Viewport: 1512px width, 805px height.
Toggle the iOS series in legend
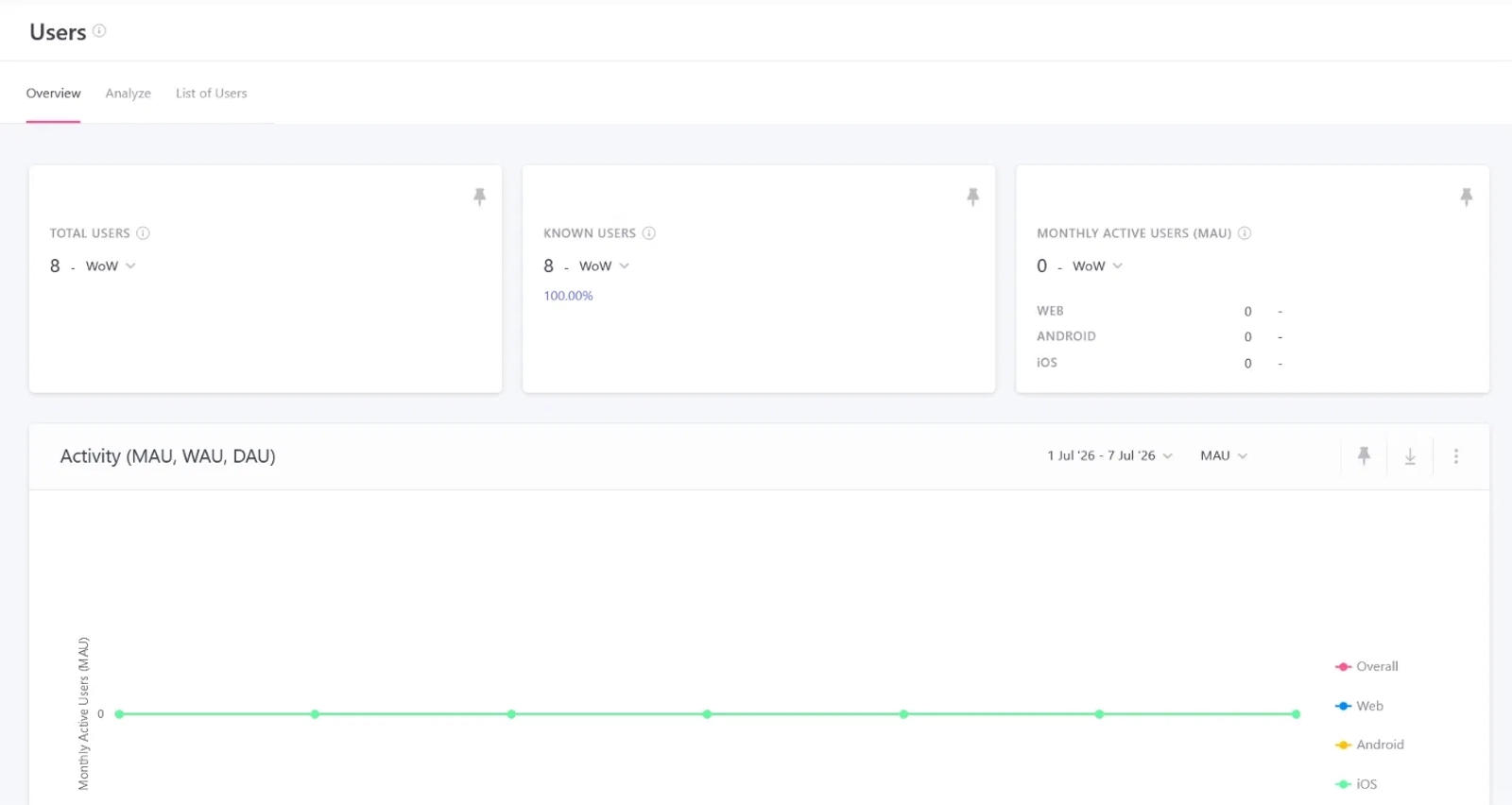click(1356, 784)
